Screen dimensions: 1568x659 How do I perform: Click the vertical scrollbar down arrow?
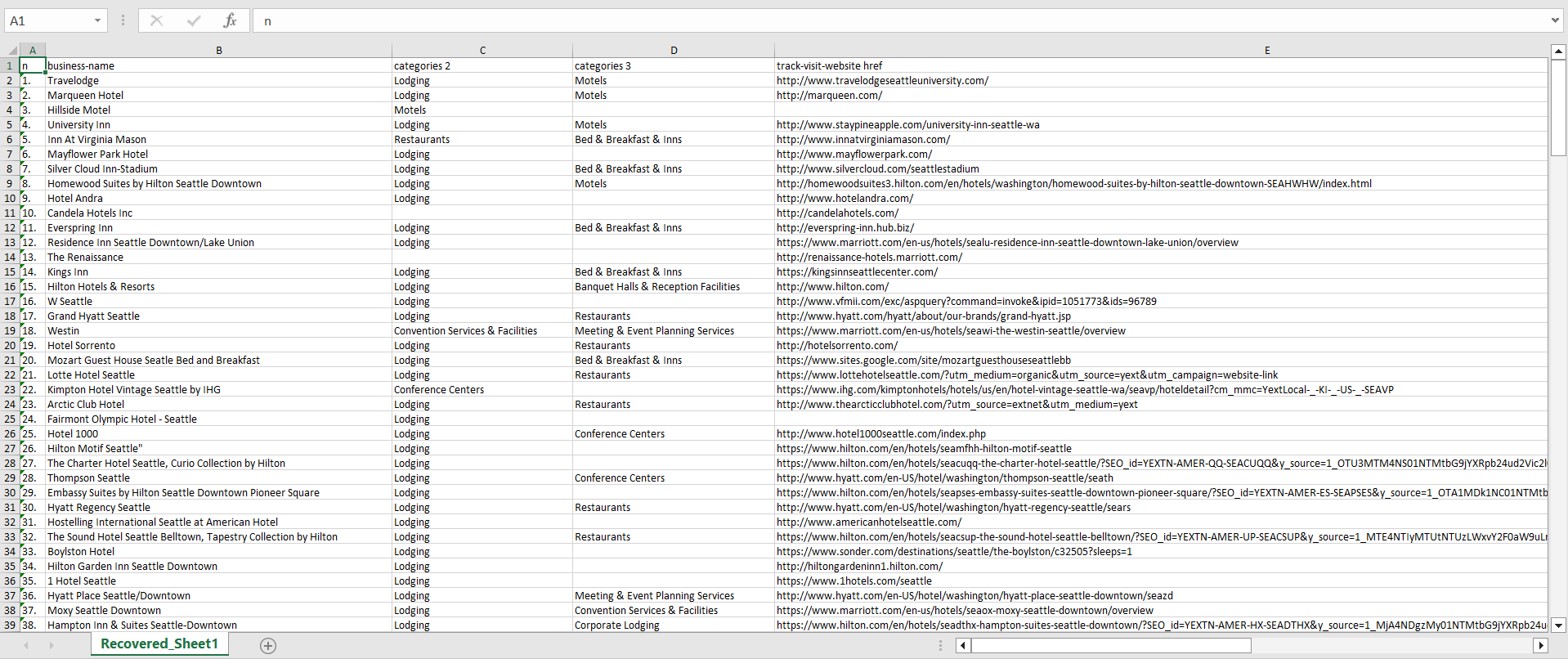pos(1558,625)
